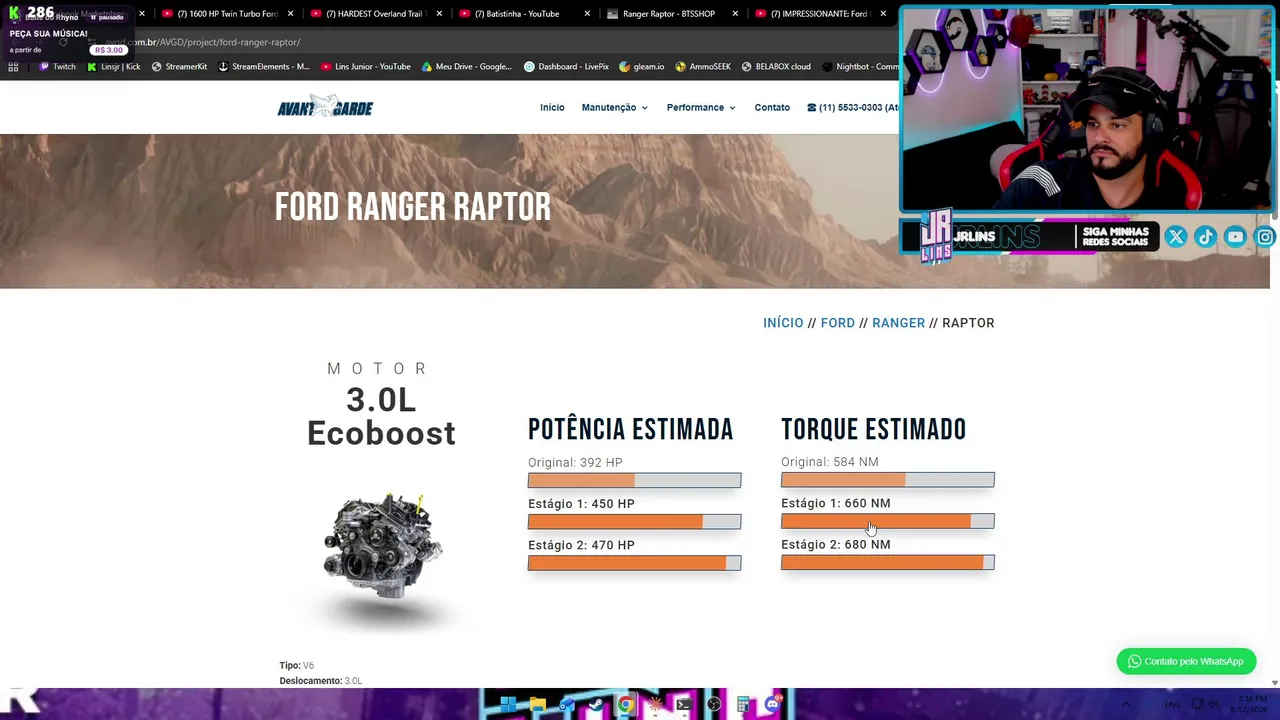Open the Meu Drive - Google bookmark
The image size is (1280, 720).
point(467,67)
